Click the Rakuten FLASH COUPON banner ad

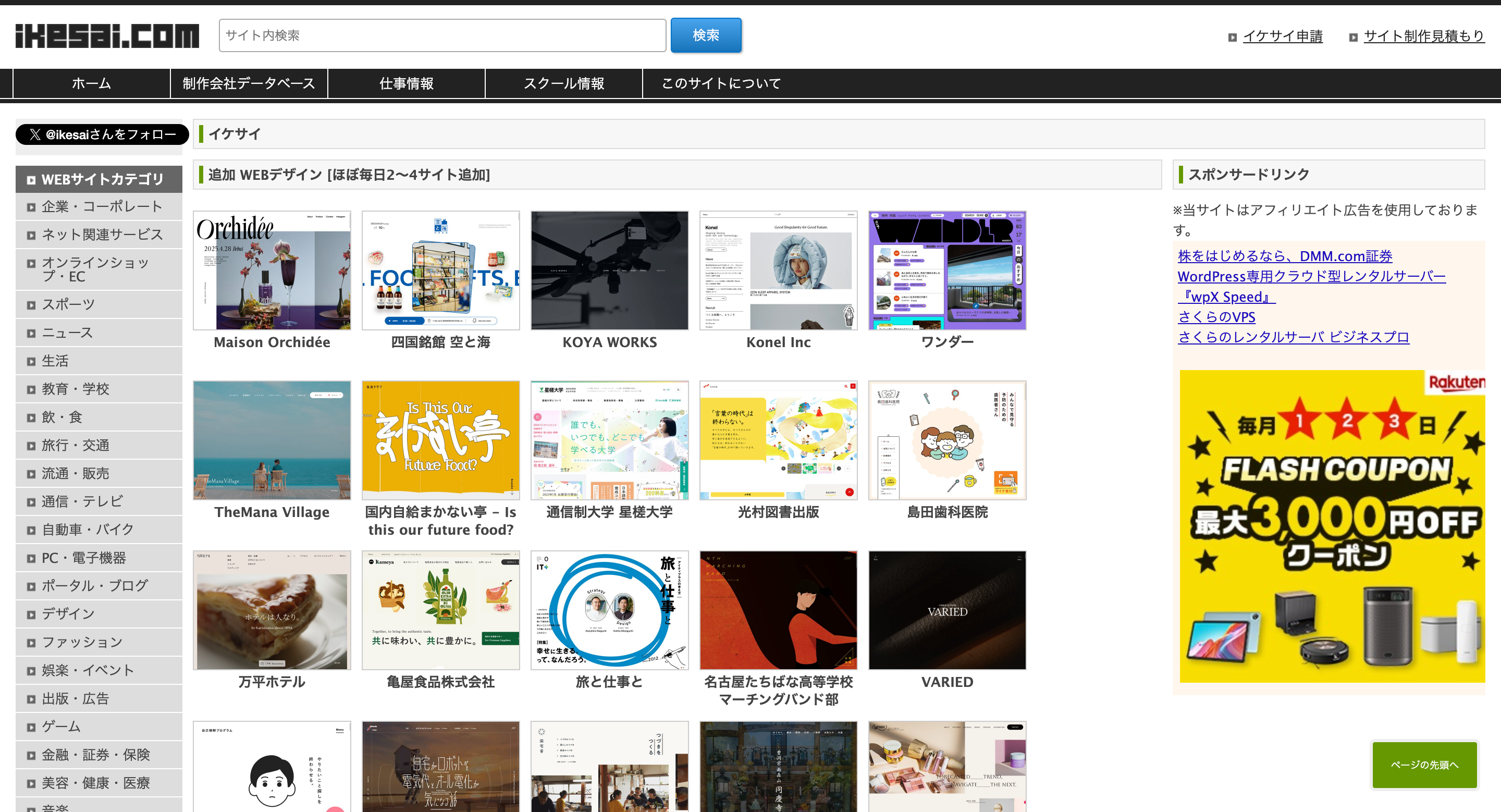1332,526
